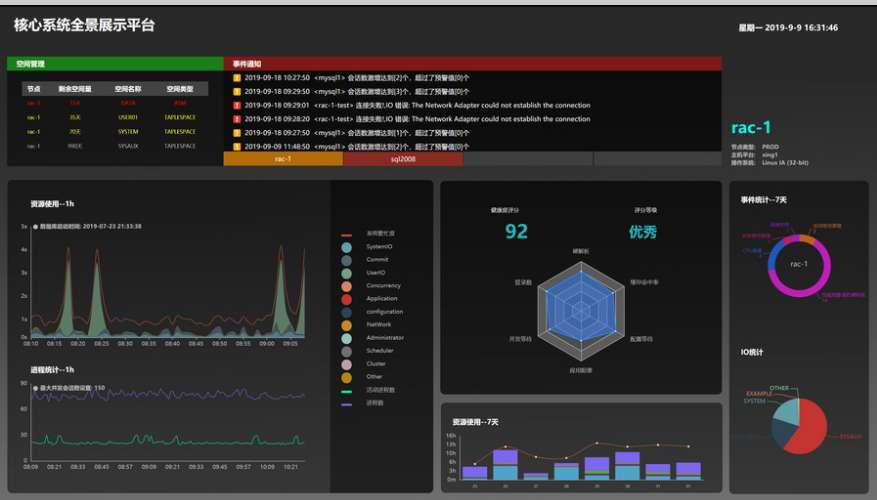
Task: Select the rac-1 DATA row in space table
Action: [x=115, y=103]
